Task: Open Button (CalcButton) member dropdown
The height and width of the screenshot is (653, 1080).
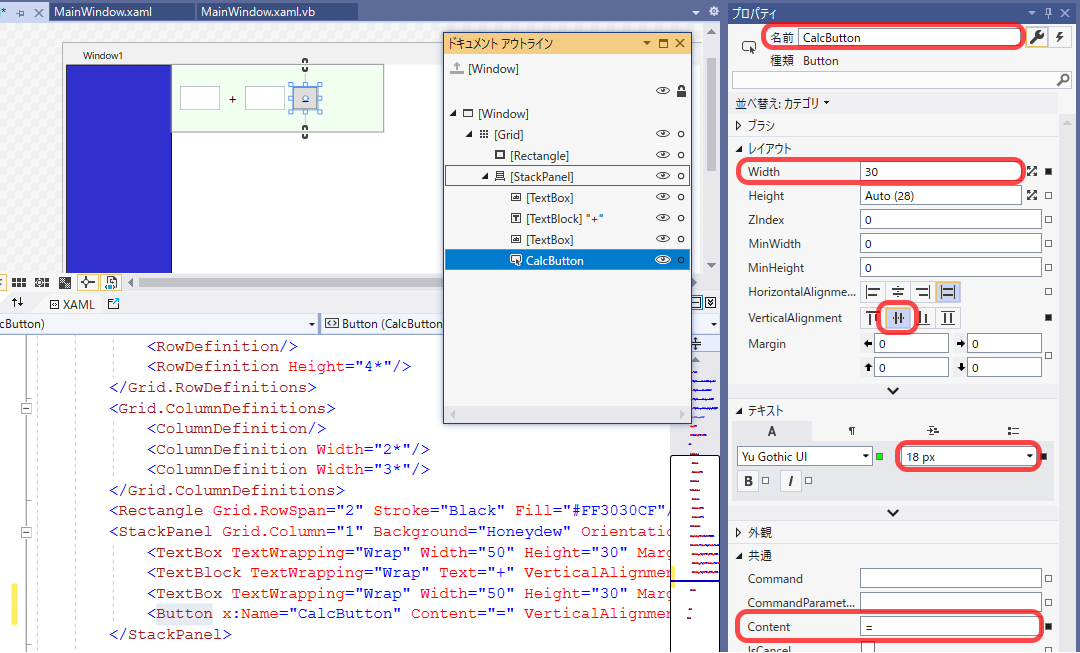Action: (714, 324)
